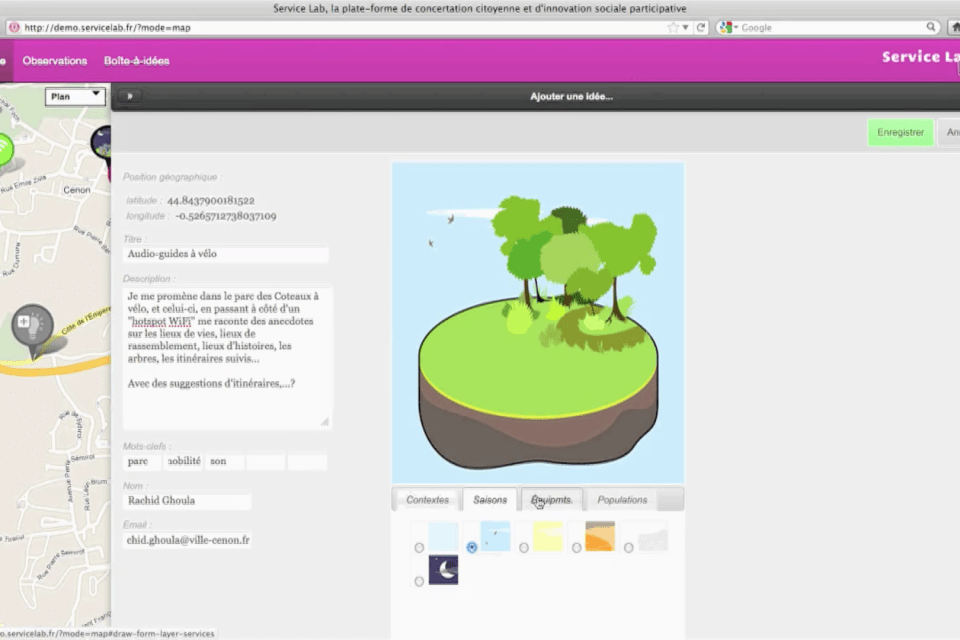Select the pale yellow scene thumbnail
Viewport: 960px width, 640px height.
[548, 536]
